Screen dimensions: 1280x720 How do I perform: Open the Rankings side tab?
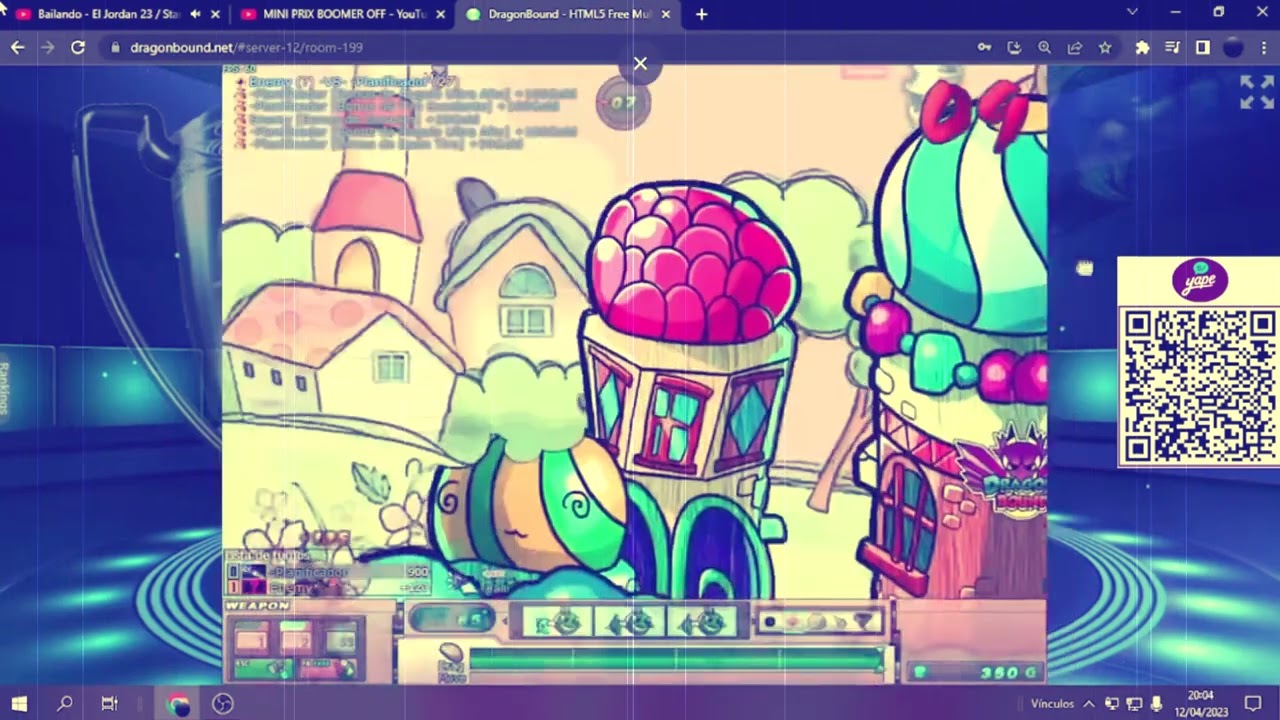5,388
